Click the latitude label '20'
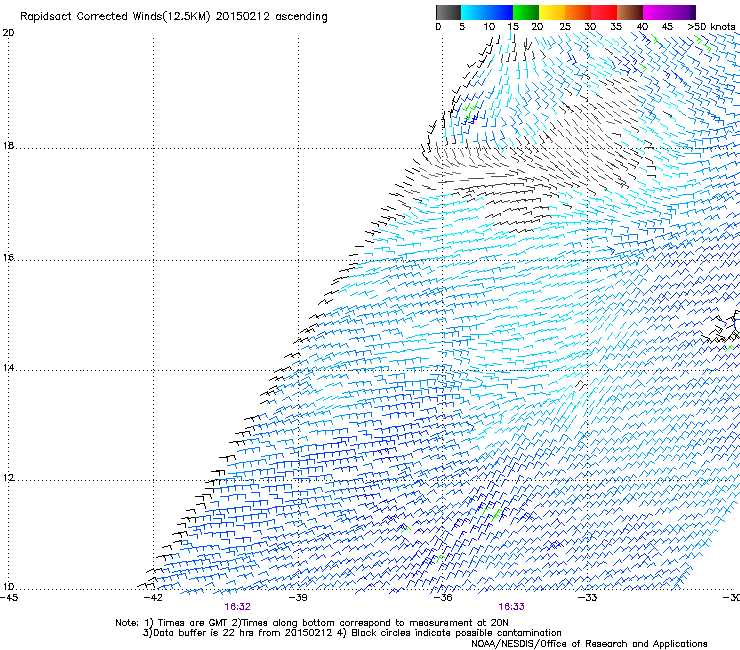740x650 pixels. (x=8, y=33)
